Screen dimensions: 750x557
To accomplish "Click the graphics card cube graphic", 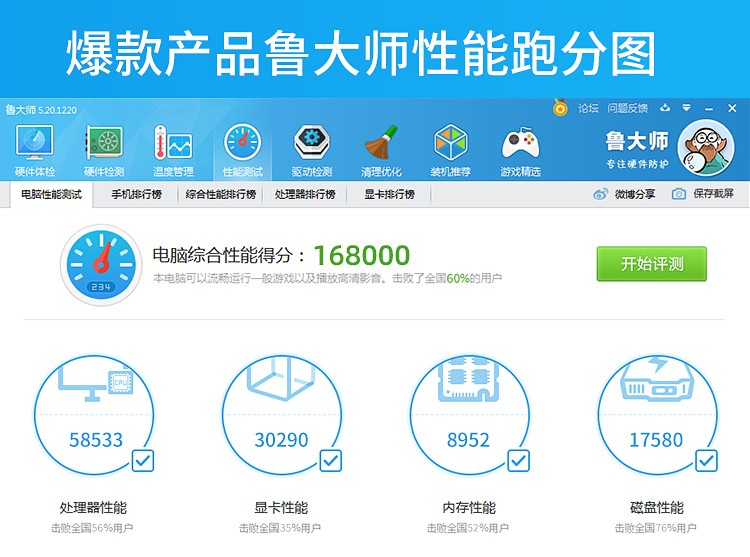I will 281,380.
